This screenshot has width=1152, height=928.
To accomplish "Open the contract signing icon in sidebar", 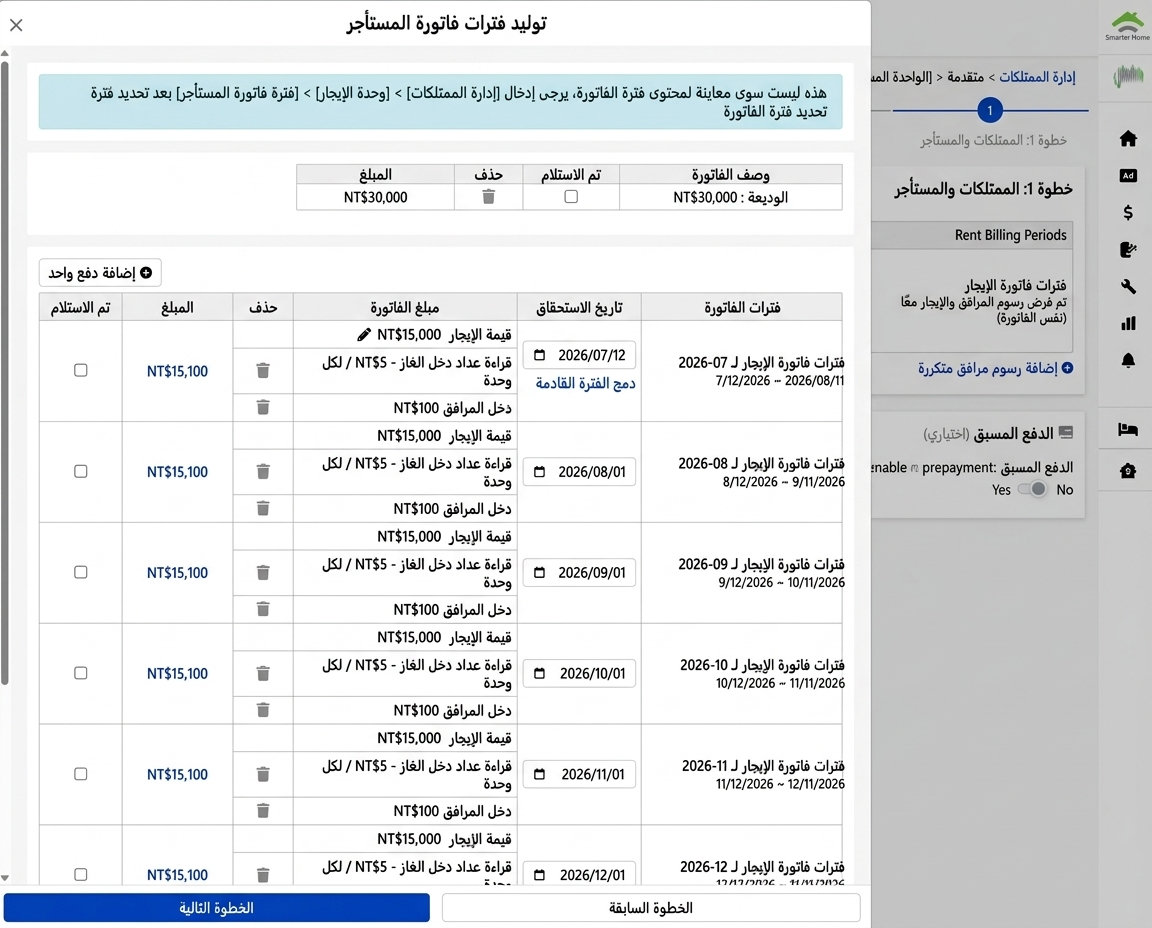I will 1128,250.
